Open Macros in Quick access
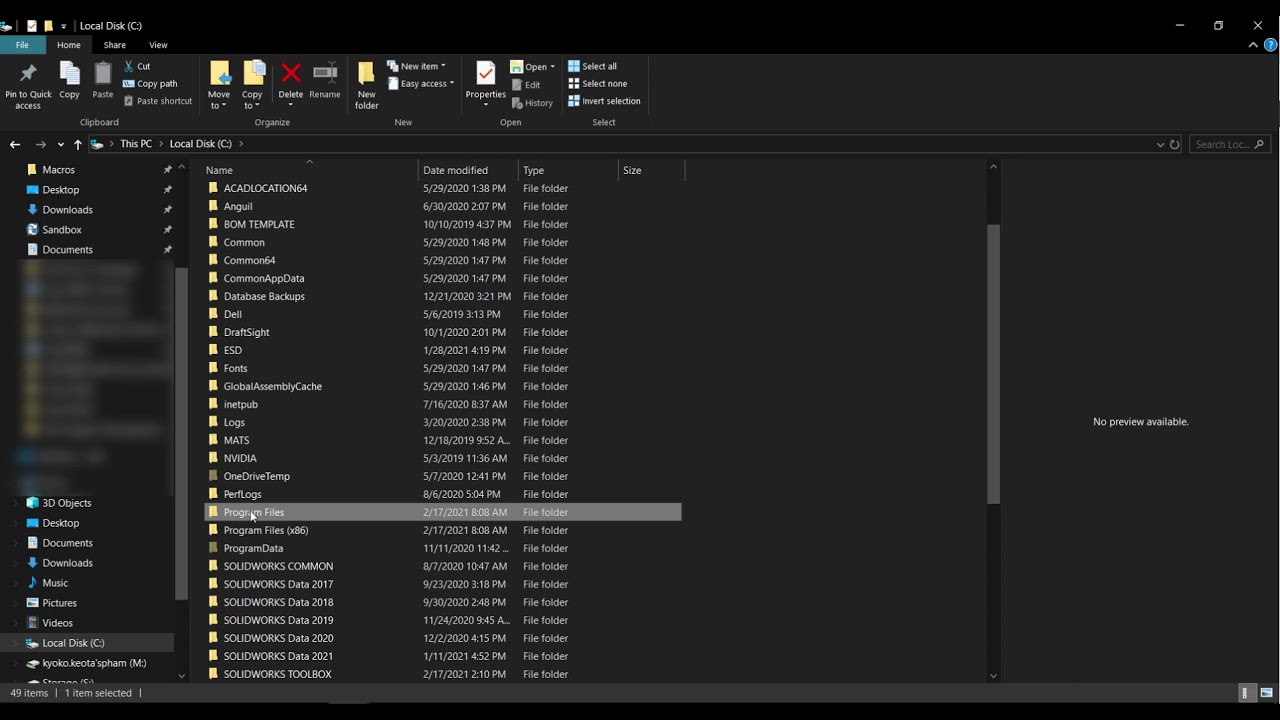The width and height of the screenshot is (1280, 720). [x=58, y=170]
